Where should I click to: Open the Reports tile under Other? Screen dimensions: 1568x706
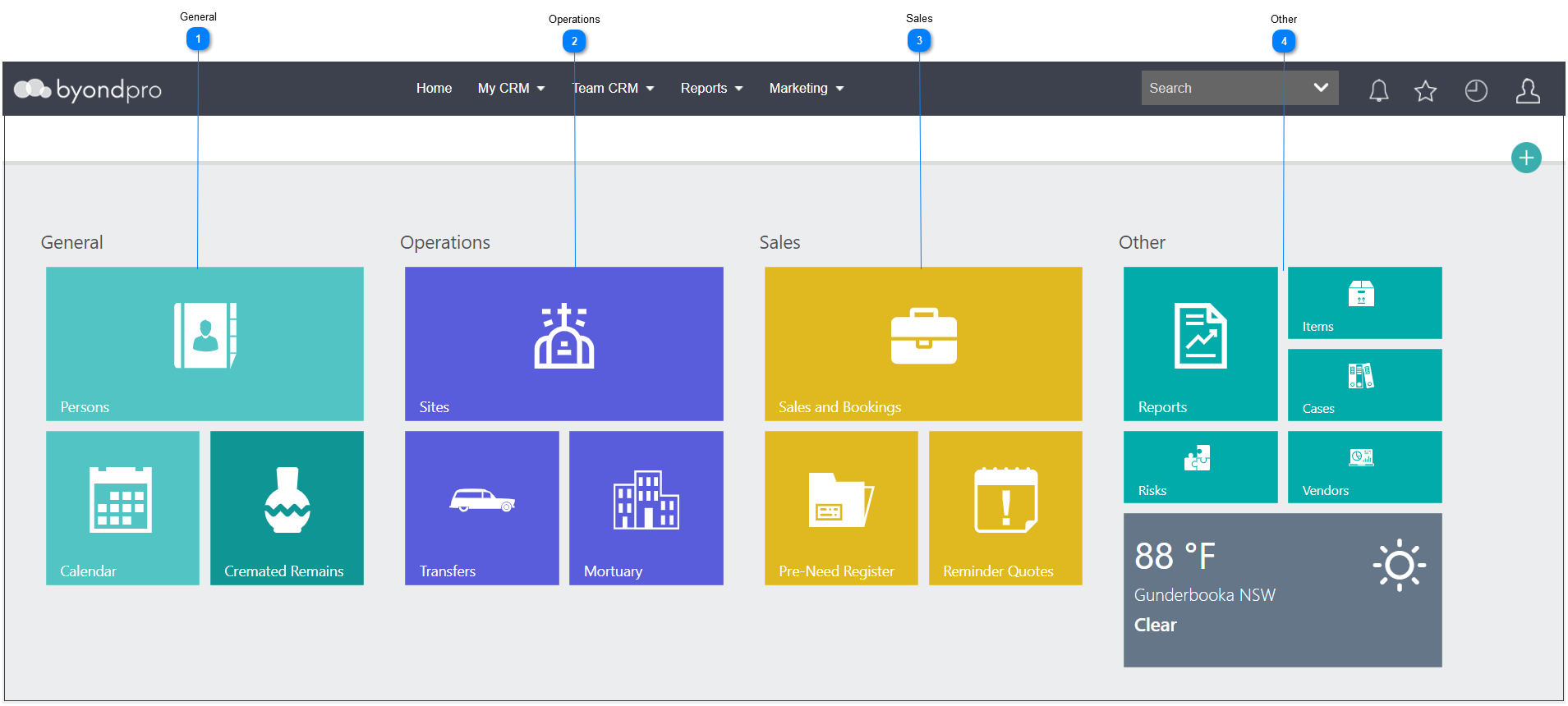point(1201,344)
